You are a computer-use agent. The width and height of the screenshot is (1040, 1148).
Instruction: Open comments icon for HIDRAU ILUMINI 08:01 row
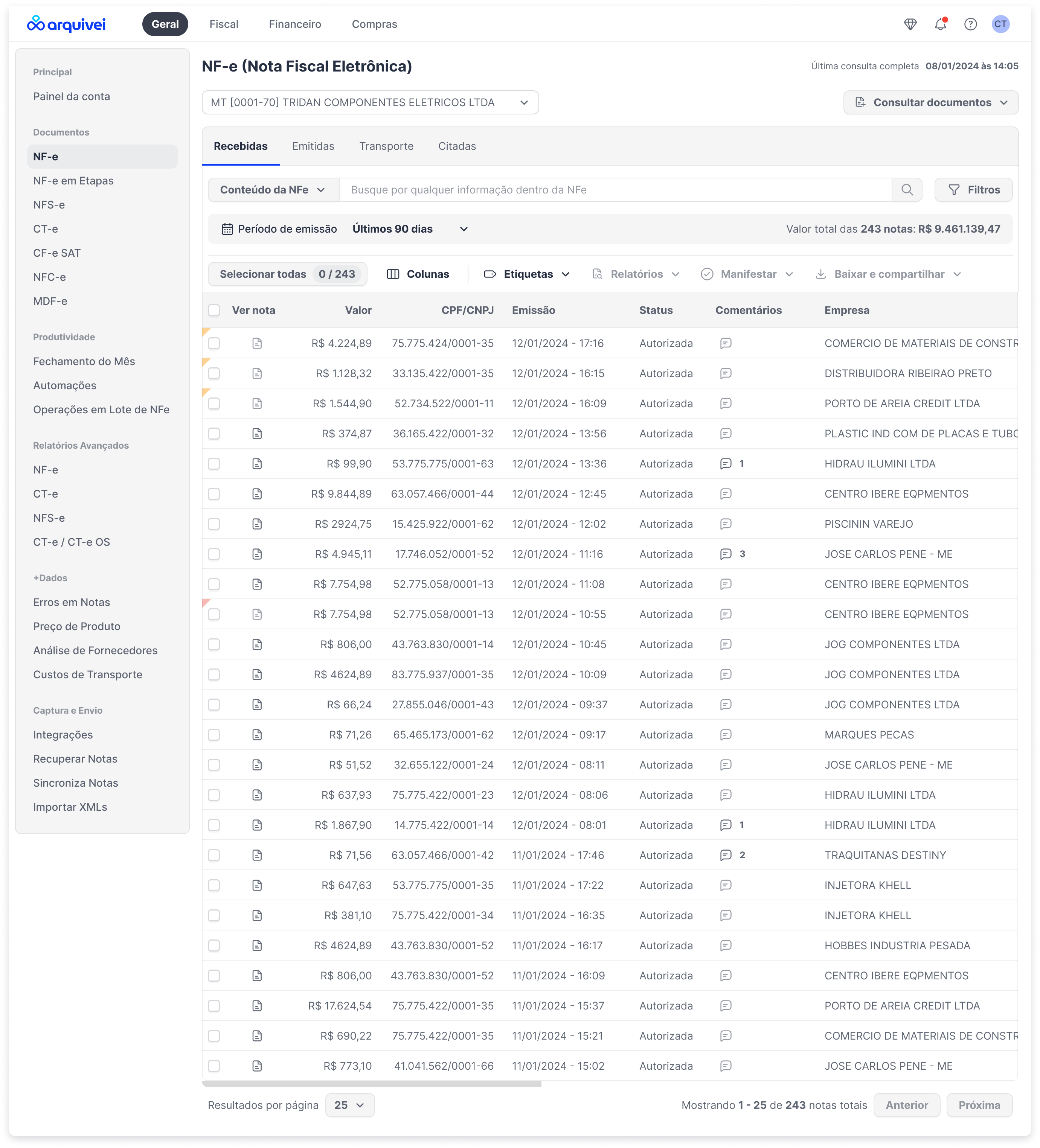[x=726, y=825]
